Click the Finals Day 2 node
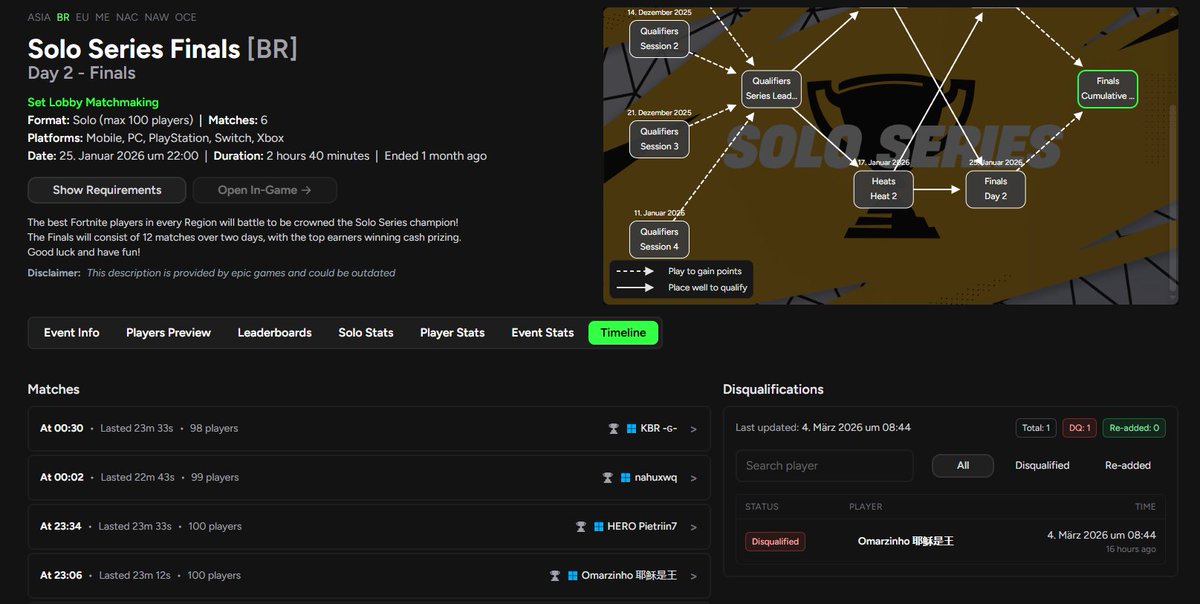 click(x=995, y=189)
